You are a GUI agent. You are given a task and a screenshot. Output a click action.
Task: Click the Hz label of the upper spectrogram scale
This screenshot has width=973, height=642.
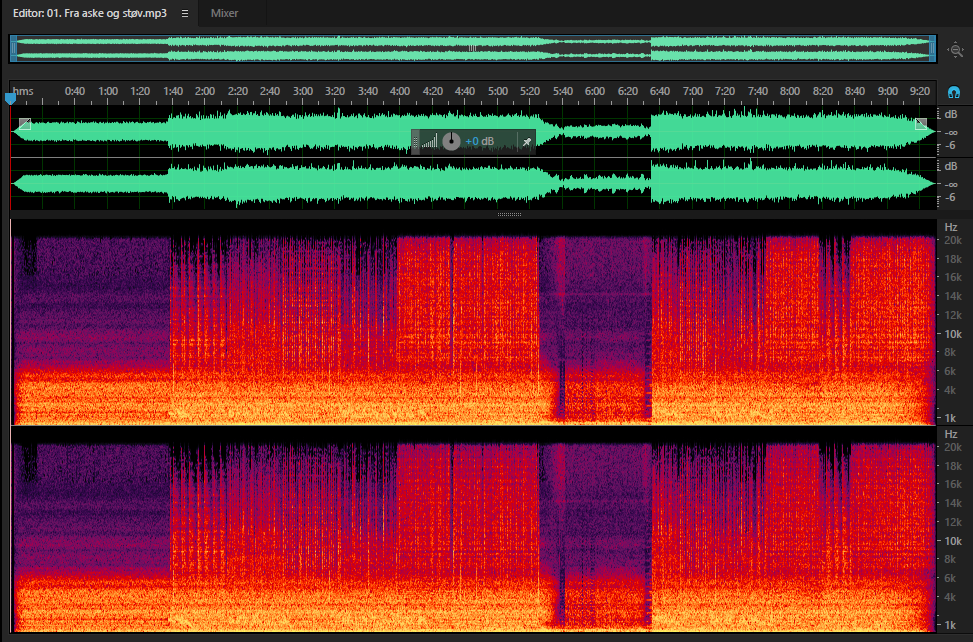[951, 227]
